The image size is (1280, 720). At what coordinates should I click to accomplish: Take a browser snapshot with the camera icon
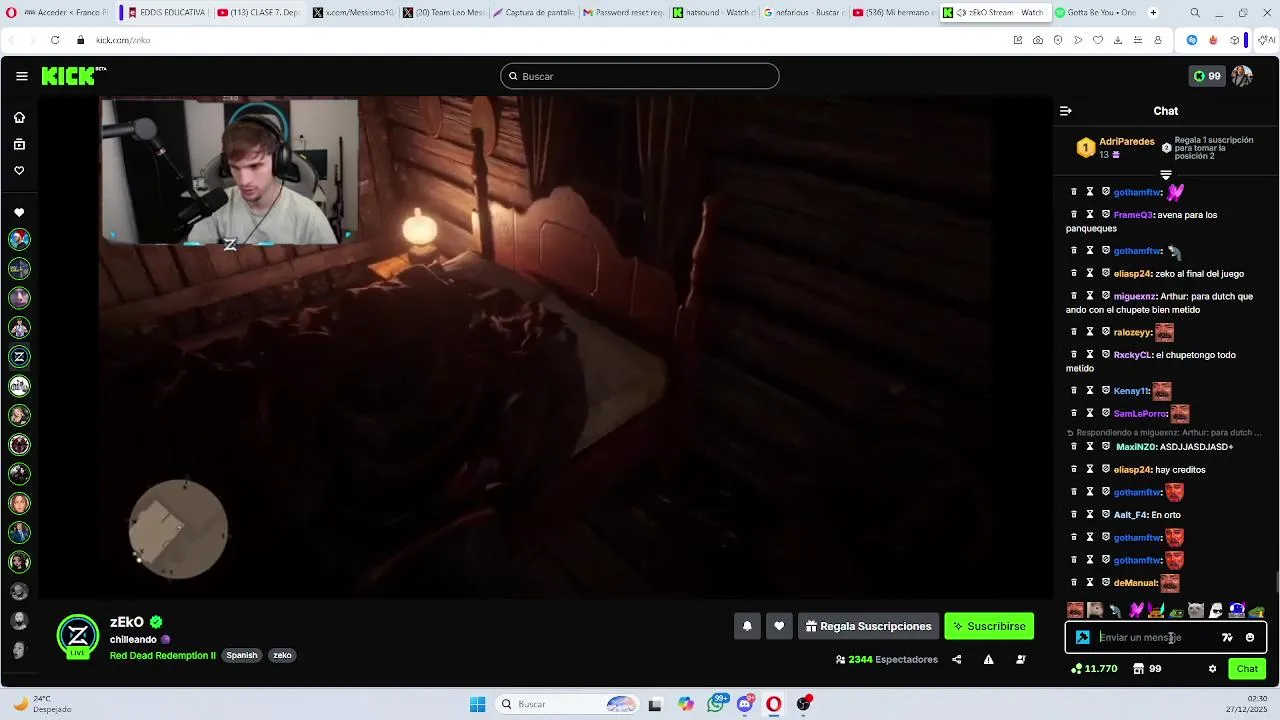[x=1038, y=40]
